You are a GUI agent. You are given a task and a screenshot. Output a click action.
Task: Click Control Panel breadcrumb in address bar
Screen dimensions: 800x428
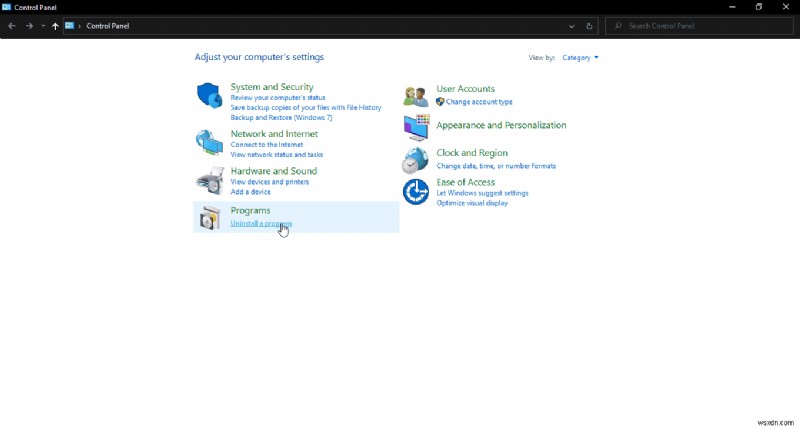pos(108,26)
